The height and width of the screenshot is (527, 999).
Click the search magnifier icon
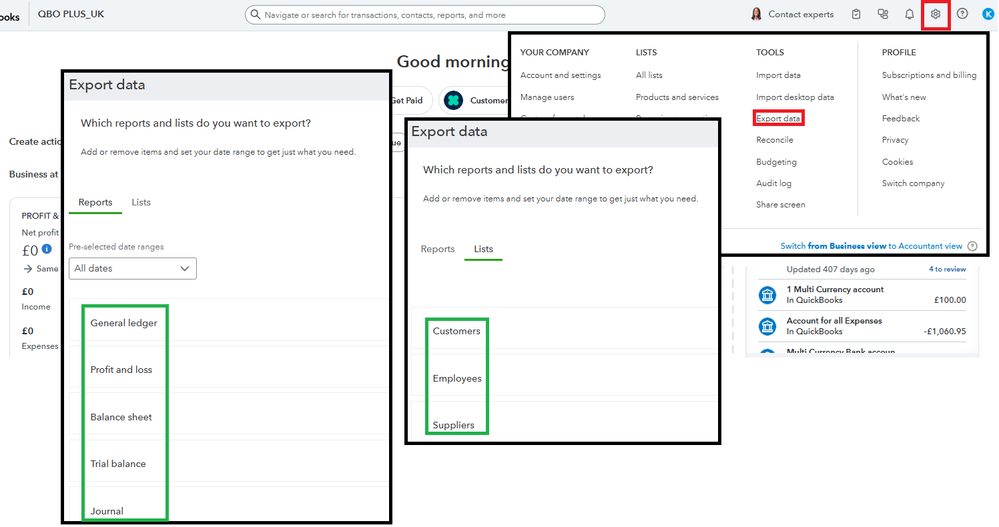[255, 14]
